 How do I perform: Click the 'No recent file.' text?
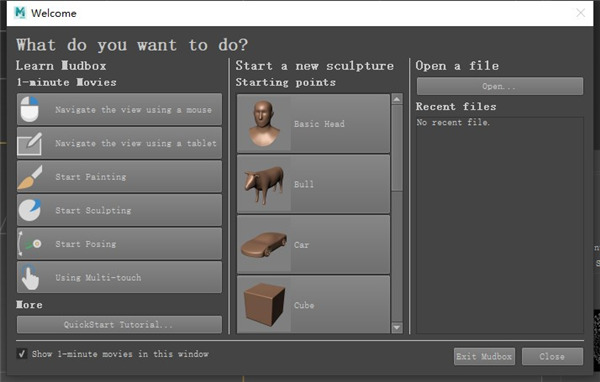tap(453, 122)
